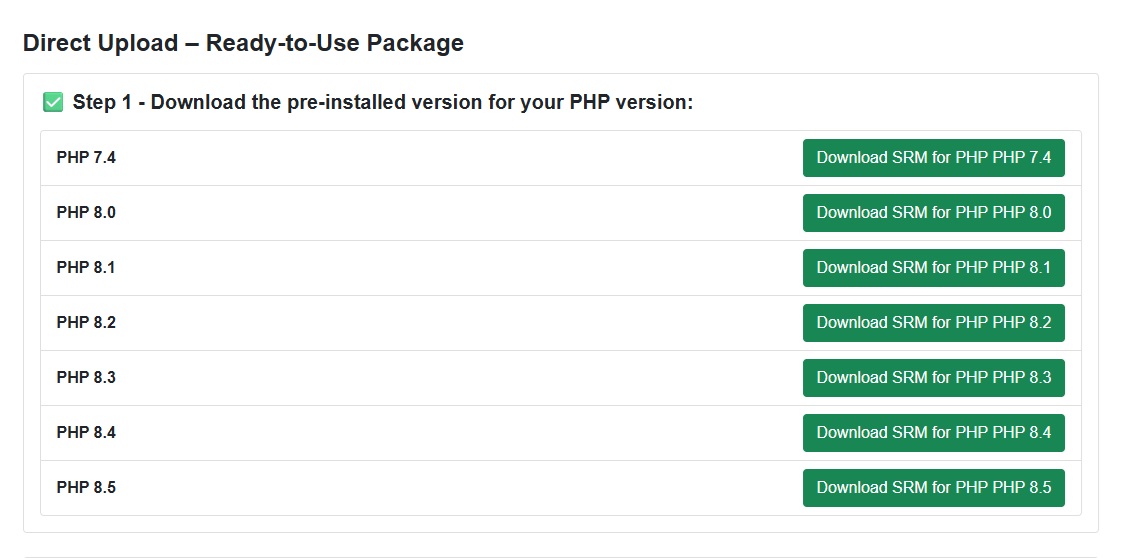The height and width of the screenshot is (558, 1142).
Task: Click the Direct Upload section heading
Action: 243,43
